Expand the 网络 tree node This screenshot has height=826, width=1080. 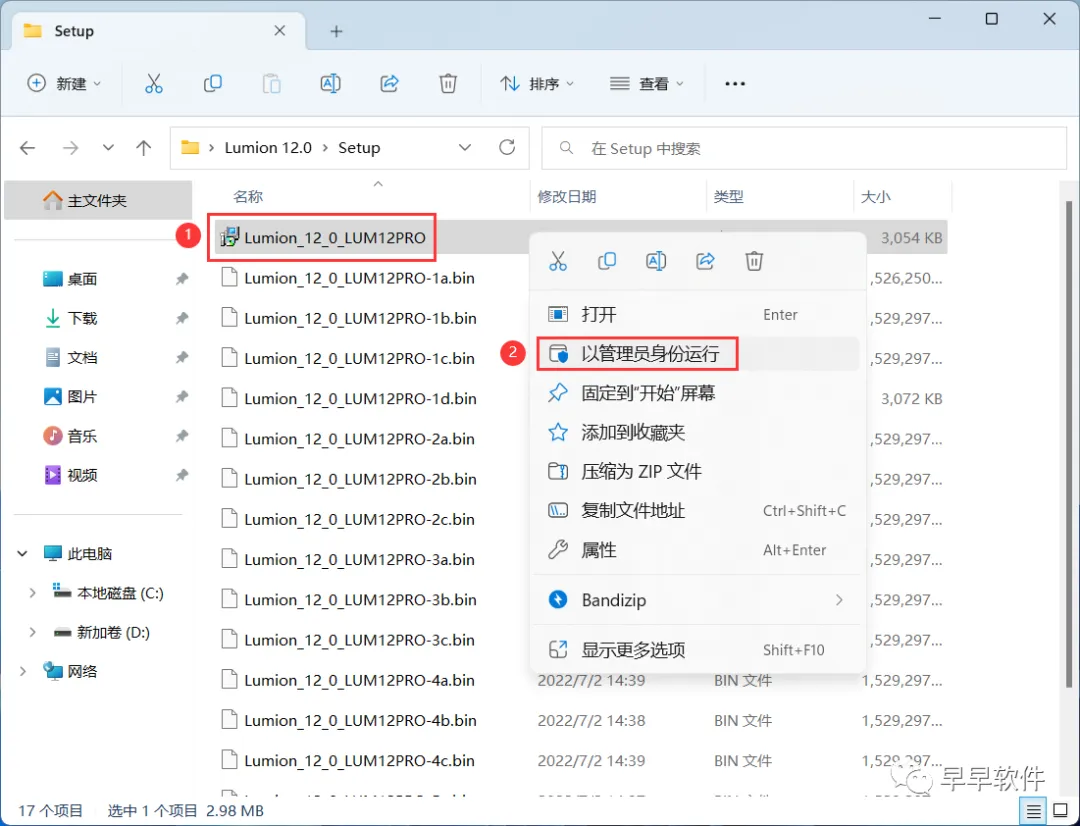[x=23, y=672]
